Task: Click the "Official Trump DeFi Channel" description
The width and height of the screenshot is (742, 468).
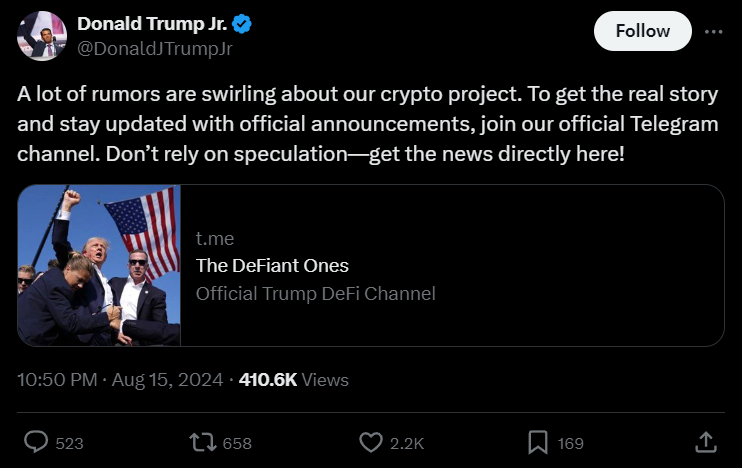Action: (315, 293)
